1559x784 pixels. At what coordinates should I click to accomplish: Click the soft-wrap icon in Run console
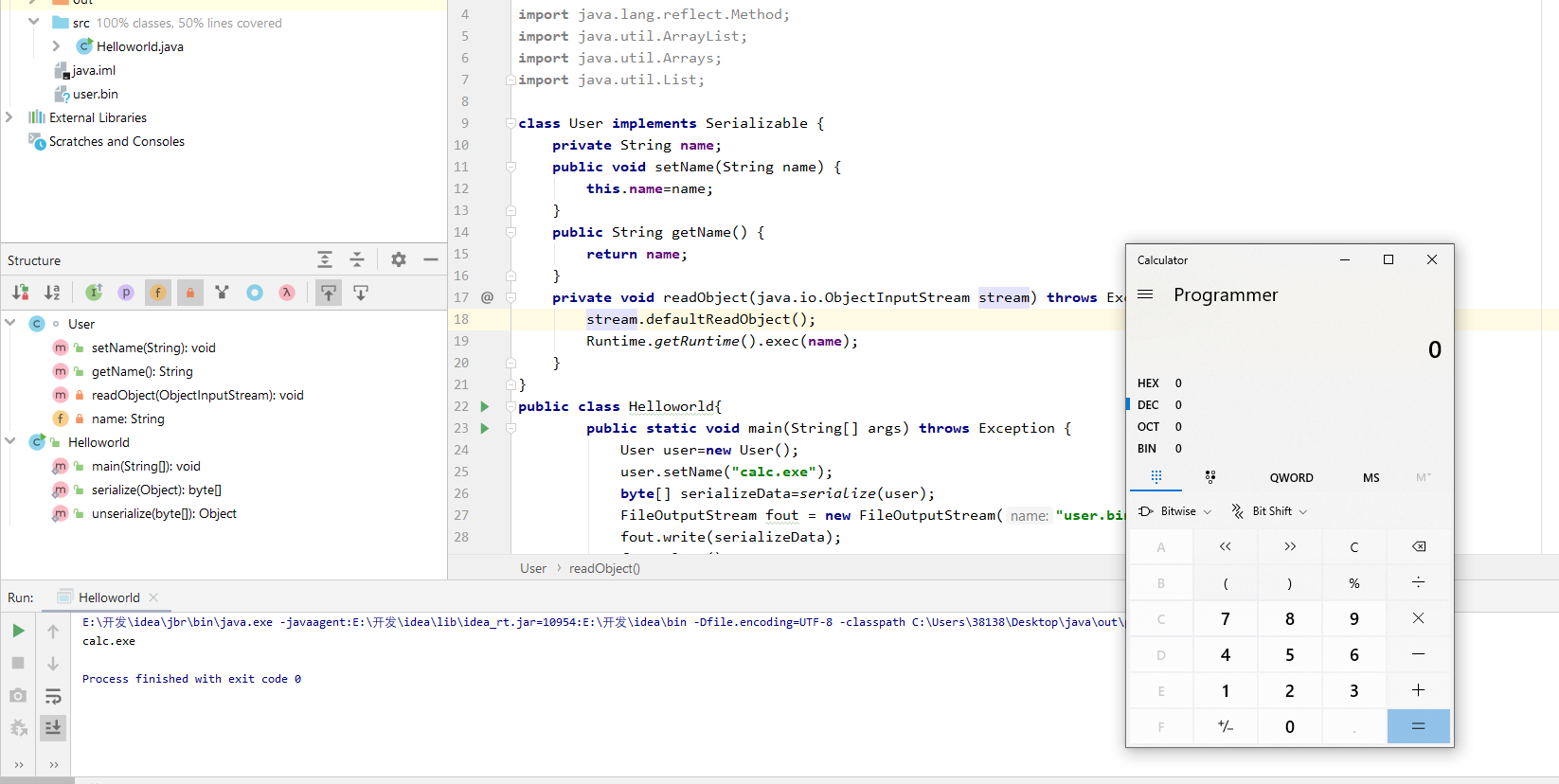(53, 696)
